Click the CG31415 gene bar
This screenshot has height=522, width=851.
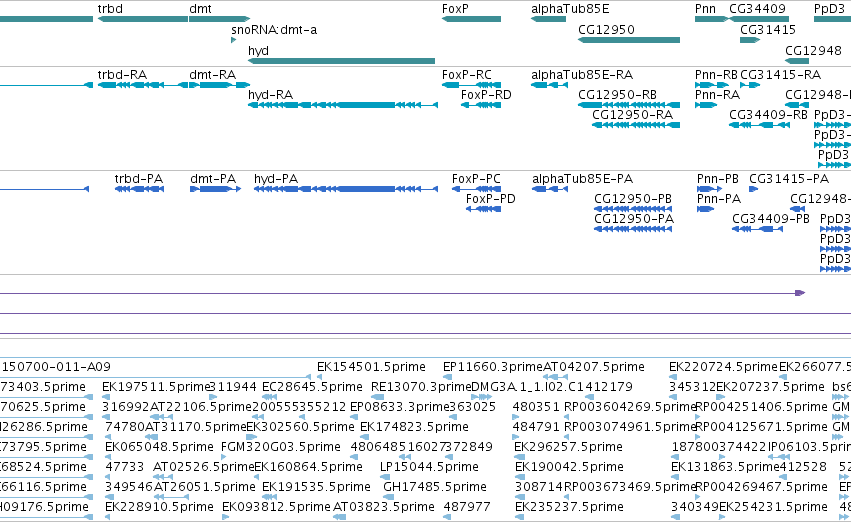750,40
